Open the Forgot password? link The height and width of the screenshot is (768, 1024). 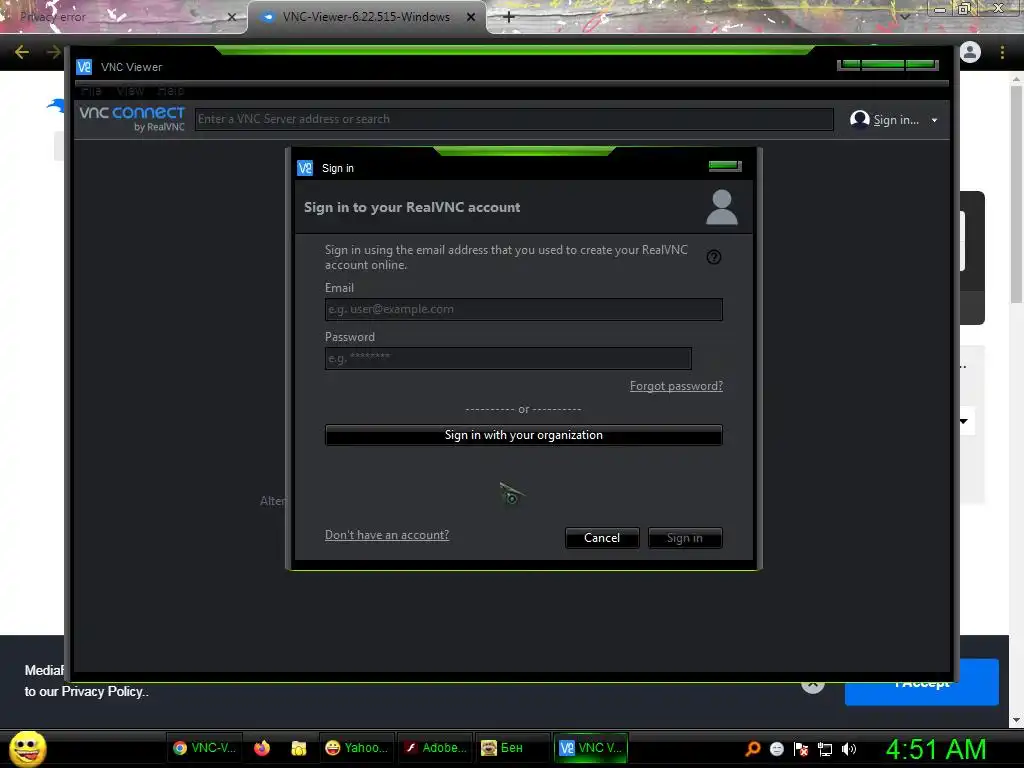676,386
